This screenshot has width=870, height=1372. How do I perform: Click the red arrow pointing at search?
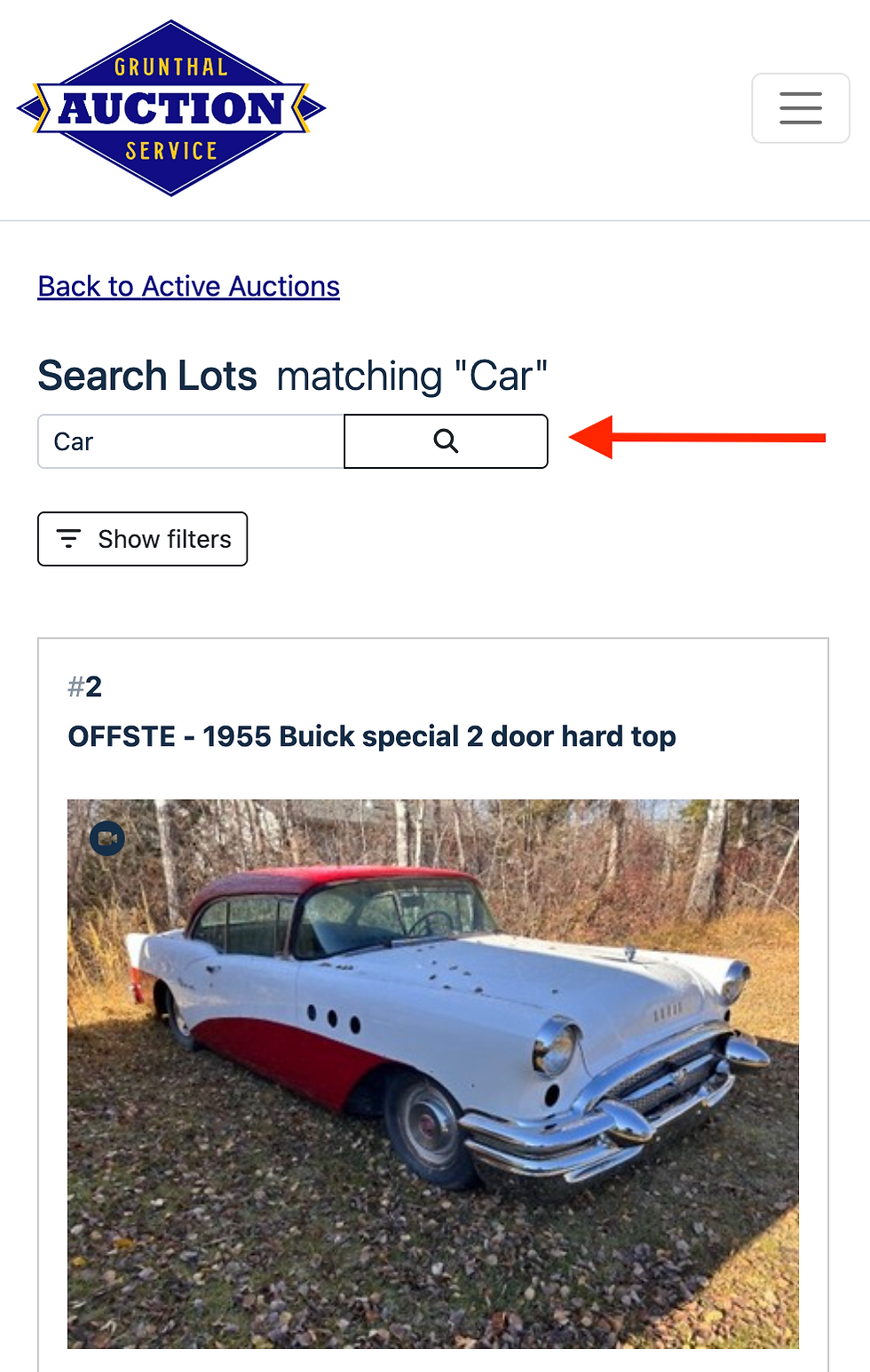pyautogui.click(x=698, y=437)
